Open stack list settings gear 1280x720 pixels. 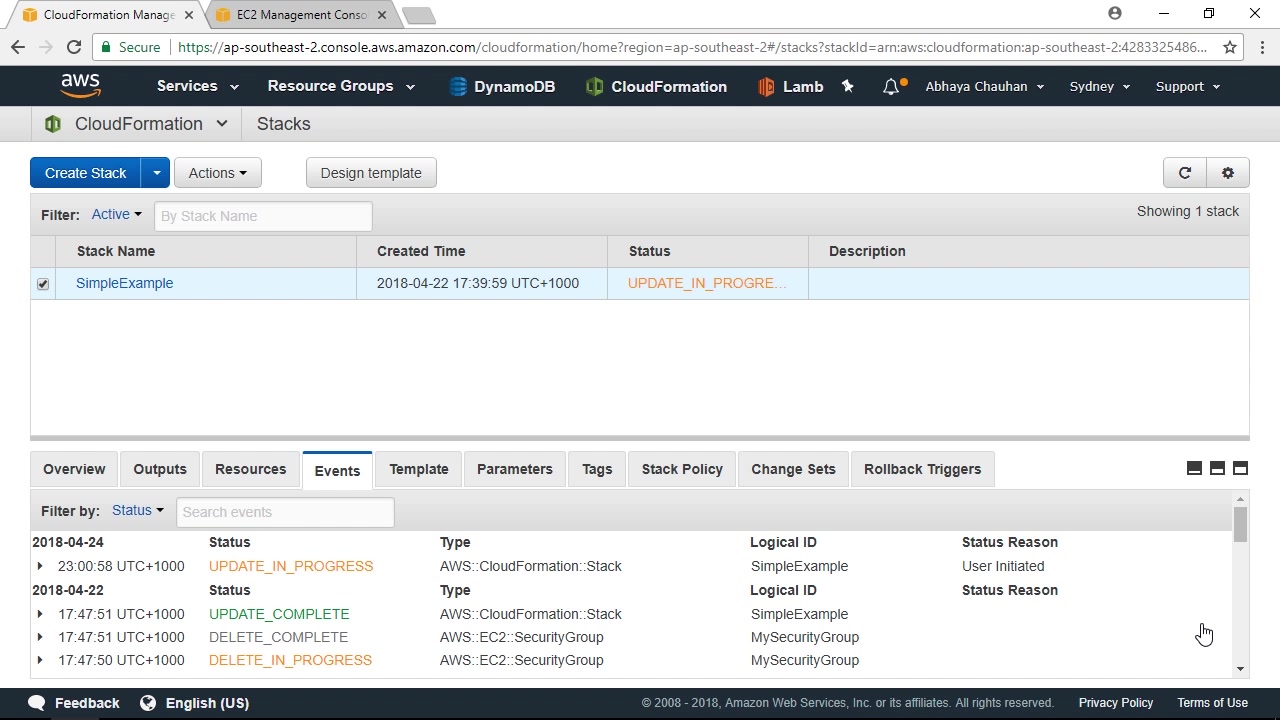[1228, 173]
